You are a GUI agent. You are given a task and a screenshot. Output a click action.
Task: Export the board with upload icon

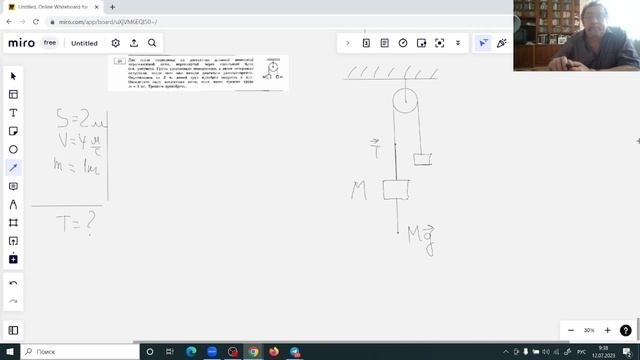click(x=134, y=43)
